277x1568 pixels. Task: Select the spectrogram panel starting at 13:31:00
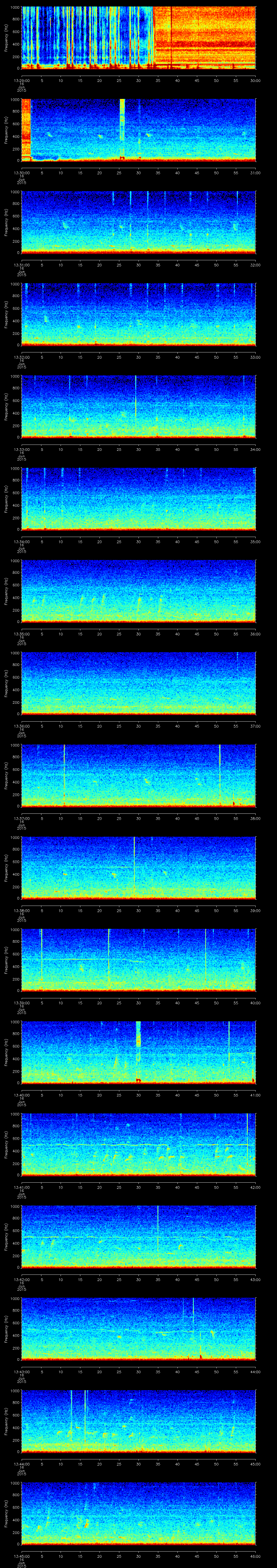pyautogui.click(x=139, y=222)
